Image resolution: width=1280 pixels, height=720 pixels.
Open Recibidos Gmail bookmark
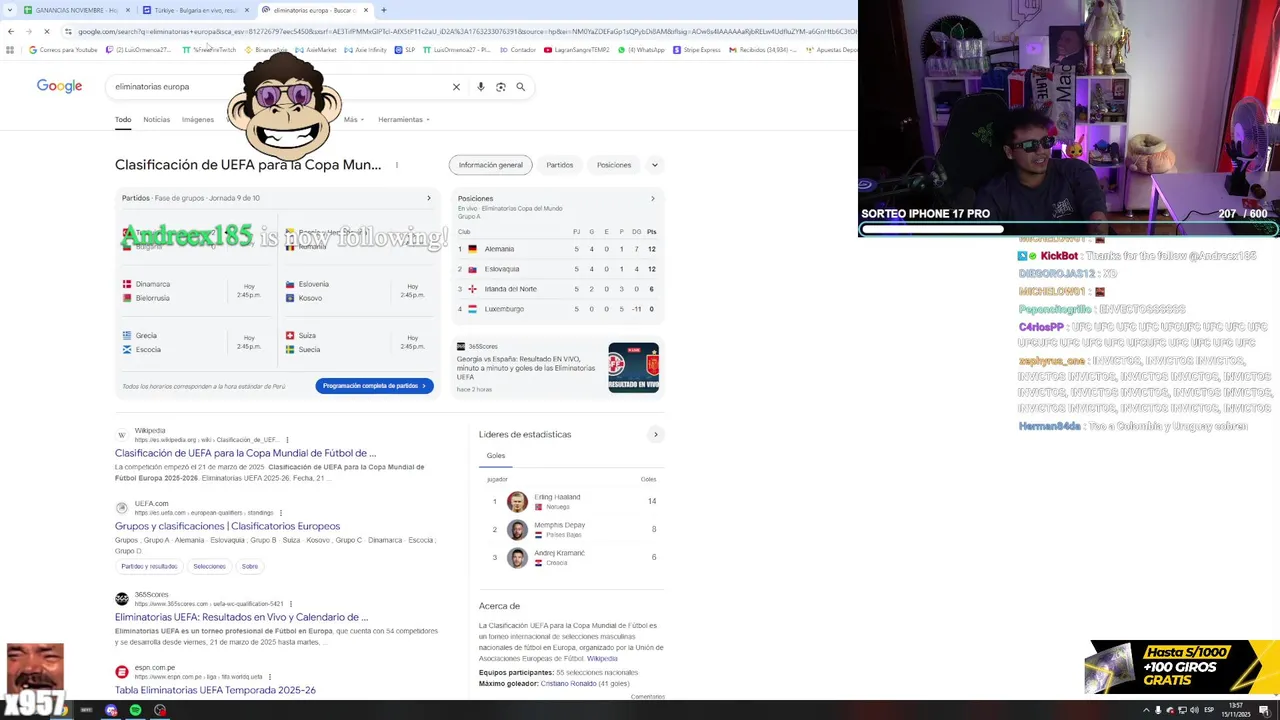[x=762, y=50]
